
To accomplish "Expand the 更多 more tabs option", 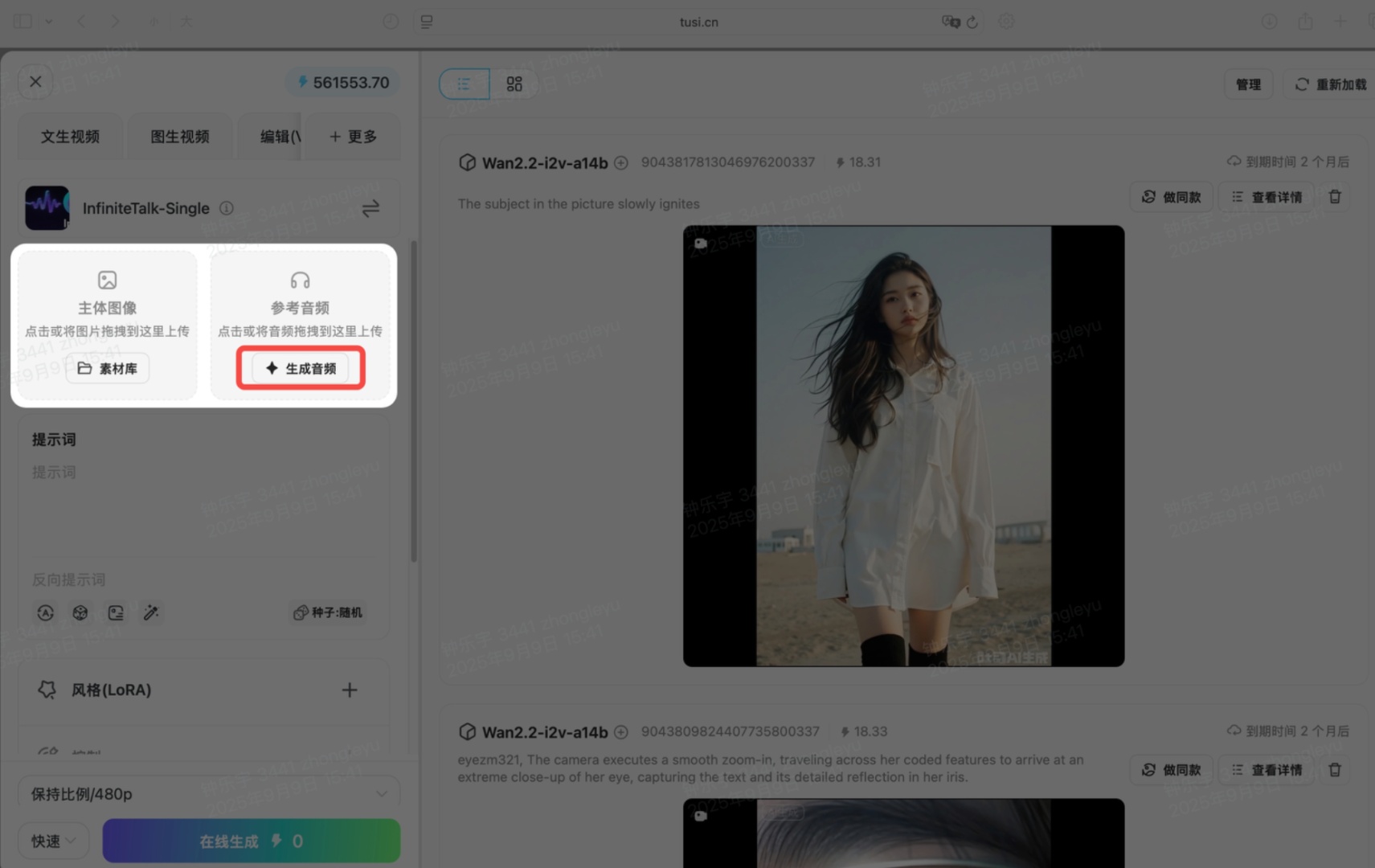I will [353, 137].
